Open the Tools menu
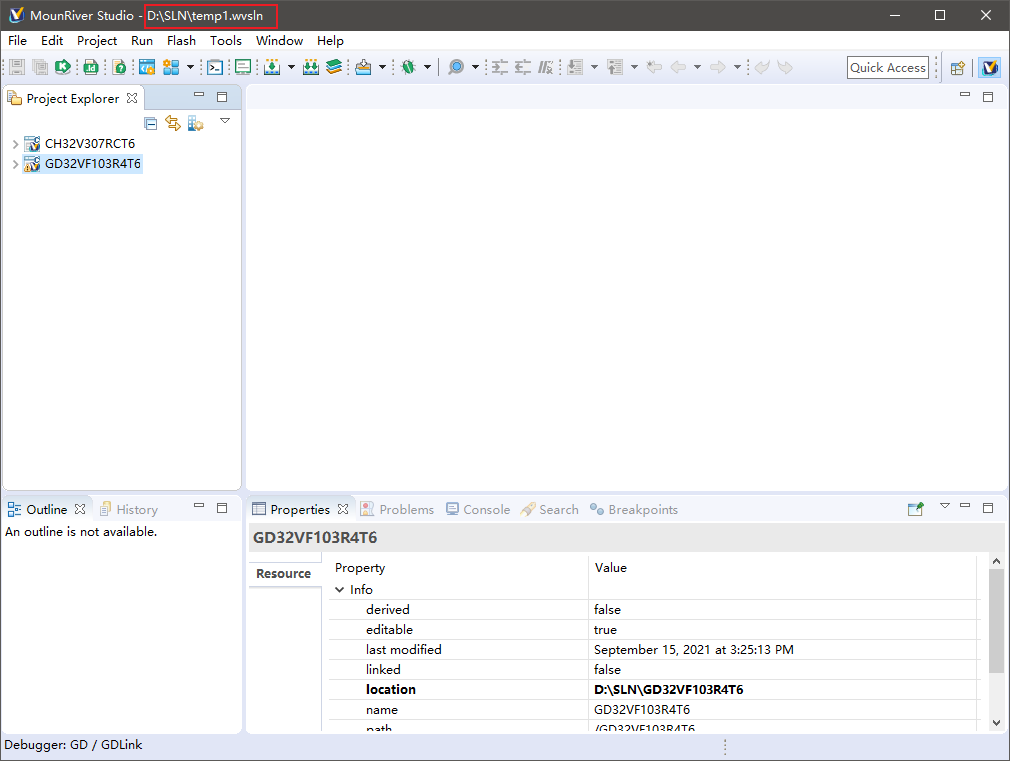Image resolution: width=1010 pixels, height=761 pixels. pyautogui.click(x=225, y=41)
